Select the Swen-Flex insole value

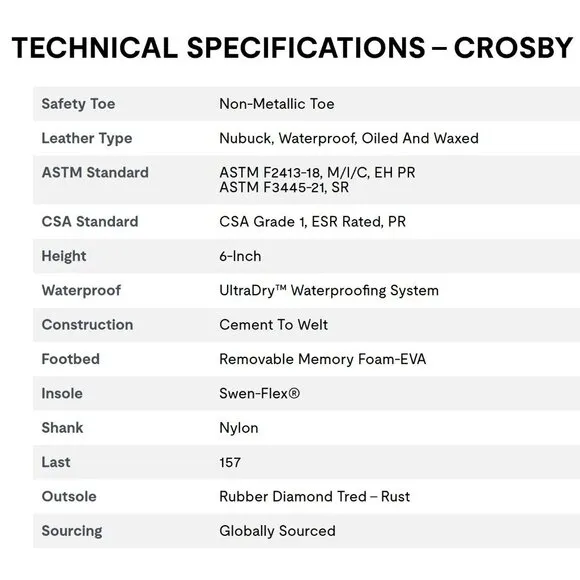coord(259,394)
